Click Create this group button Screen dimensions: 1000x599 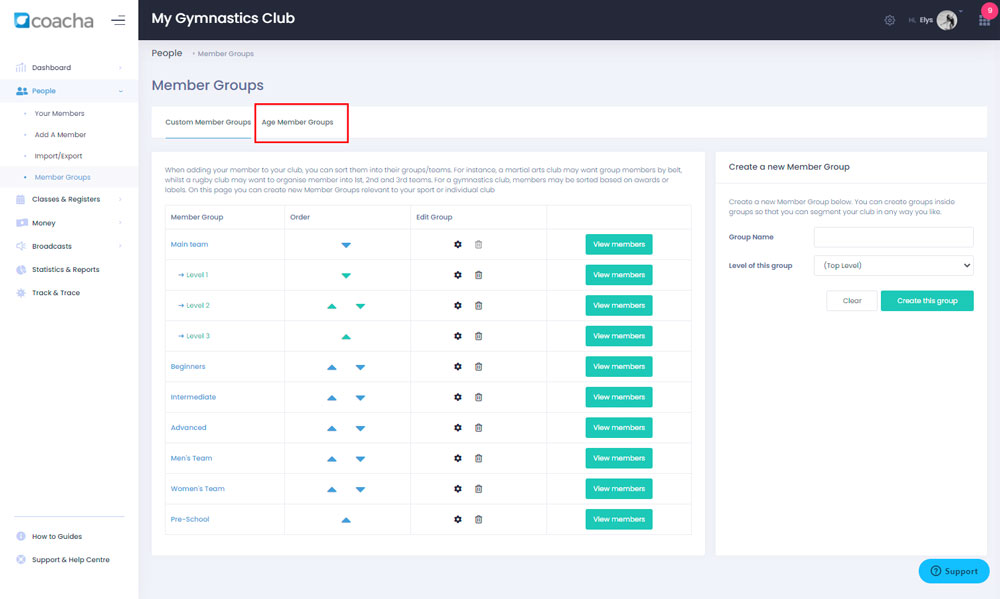(x=926, y=301)
